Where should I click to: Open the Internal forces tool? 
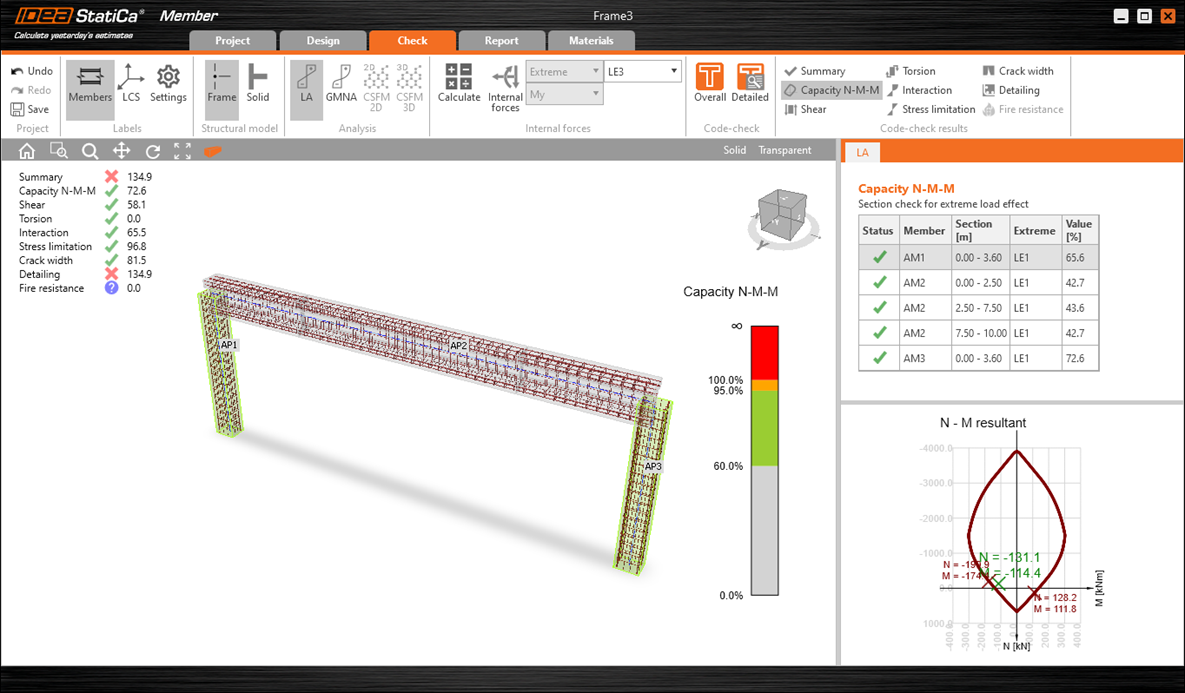[x=505, y=86]
